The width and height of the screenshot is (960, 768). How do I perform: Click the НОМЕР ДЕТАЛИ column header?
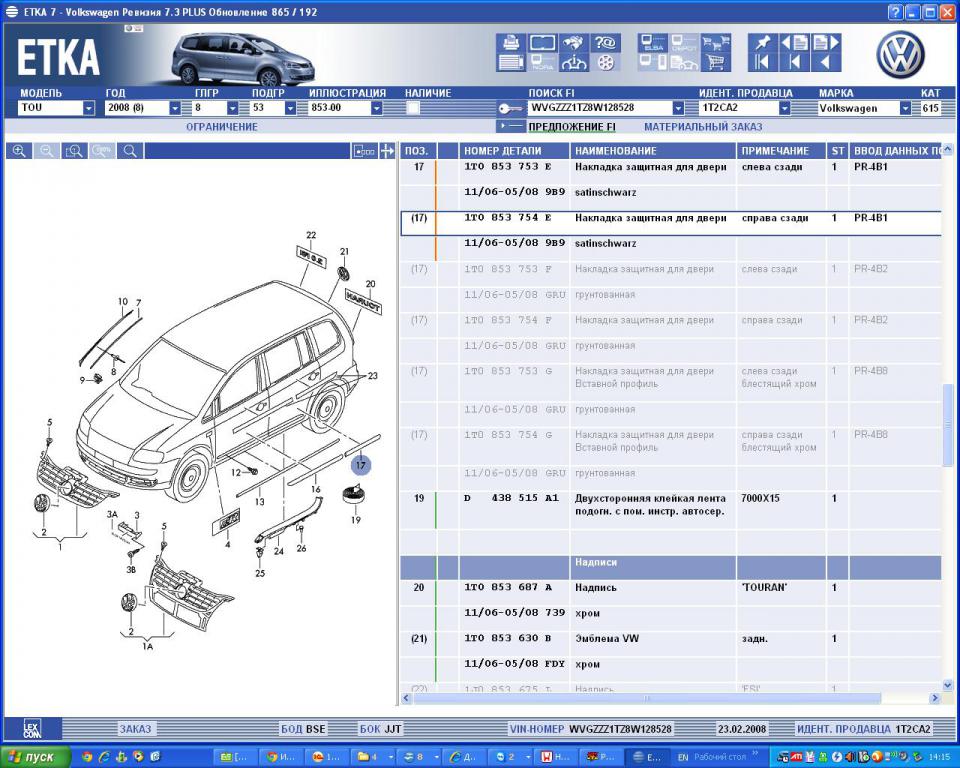point(514,151)
